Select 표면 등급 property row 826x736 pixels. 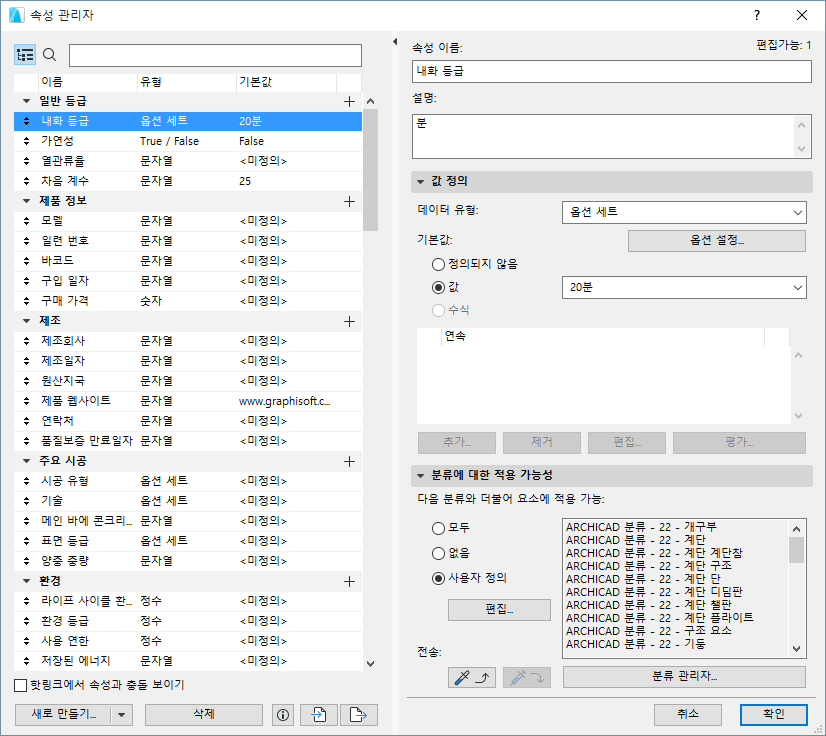(x=188, y=541)
